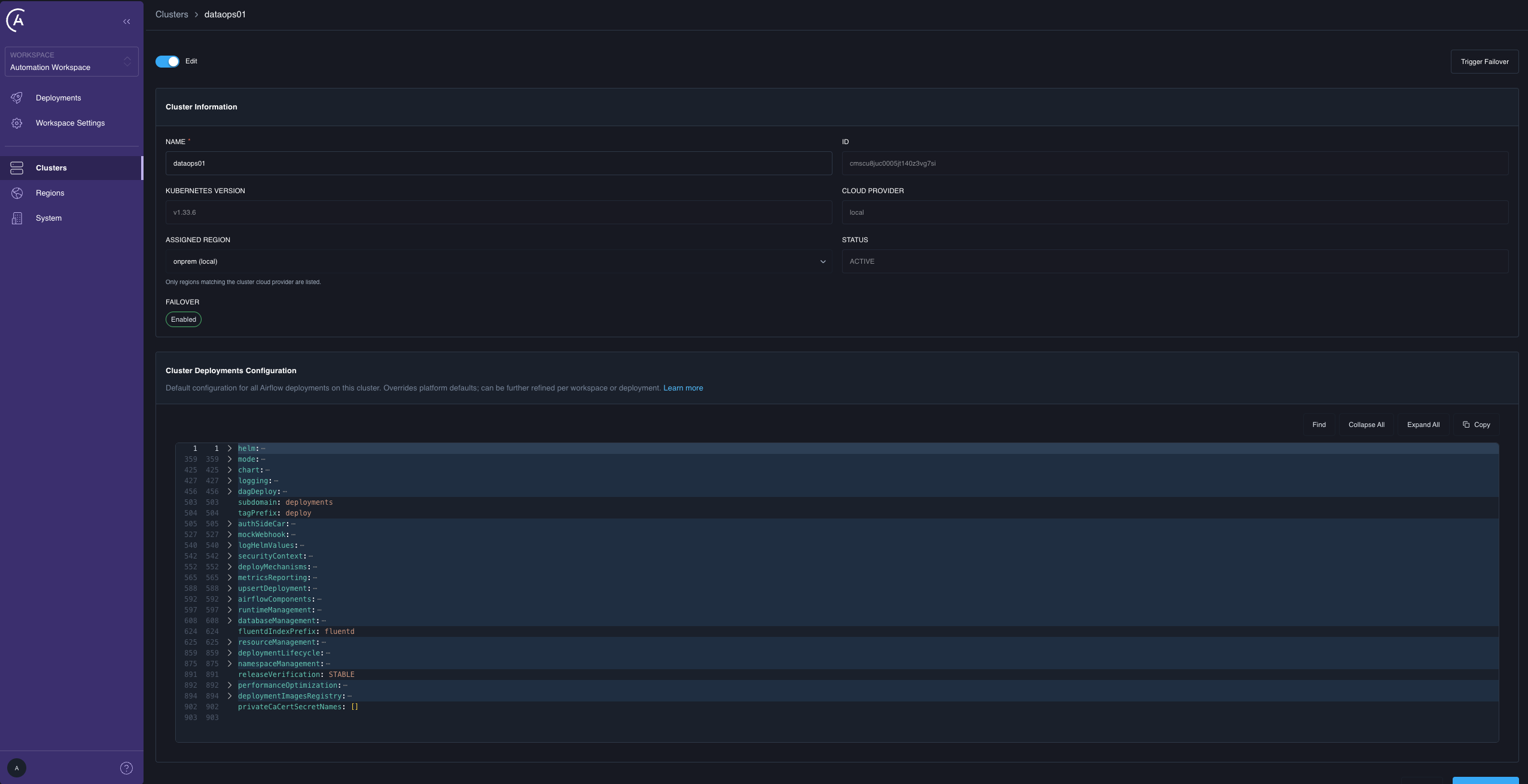The width and height of the screenshot is (1528, 784).
Task: Expand the deploymentImagesRegistry section
Action: click(230, 696)
